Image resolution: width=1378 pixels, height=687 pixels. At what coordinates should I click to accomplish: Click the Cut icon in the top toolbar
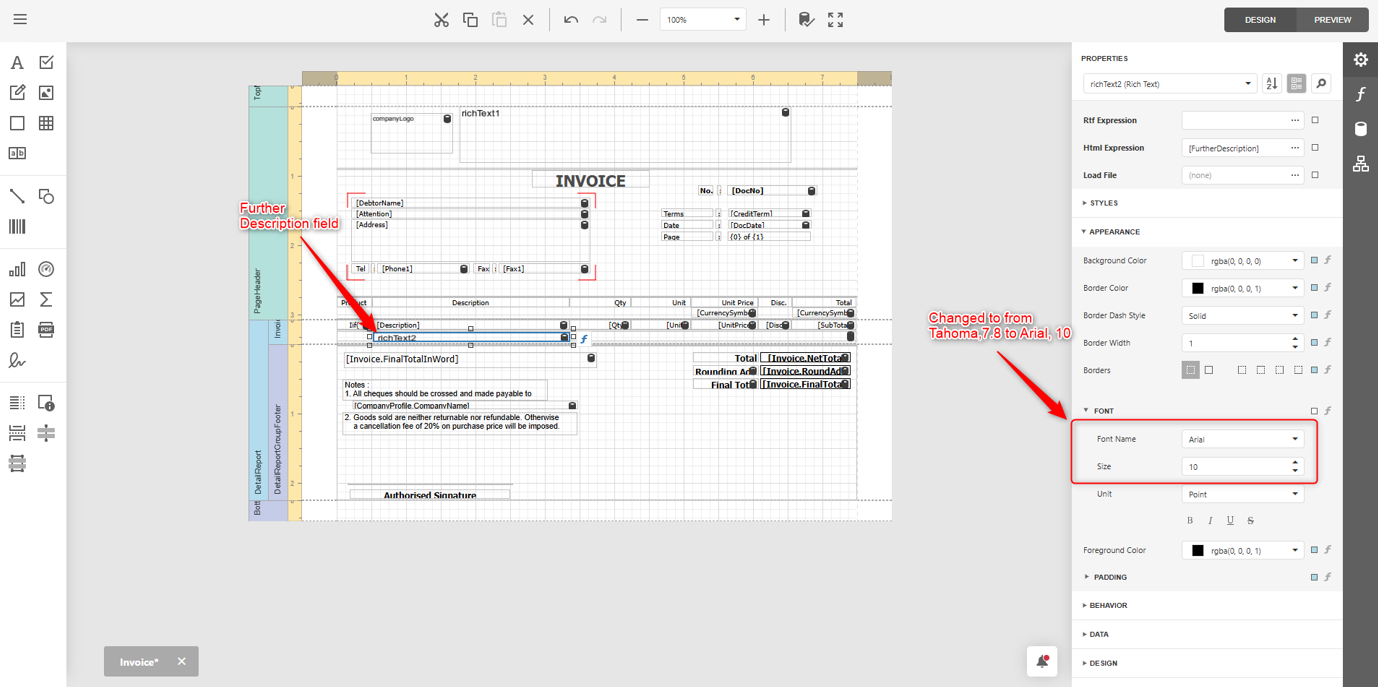click(x=441, y=19)
